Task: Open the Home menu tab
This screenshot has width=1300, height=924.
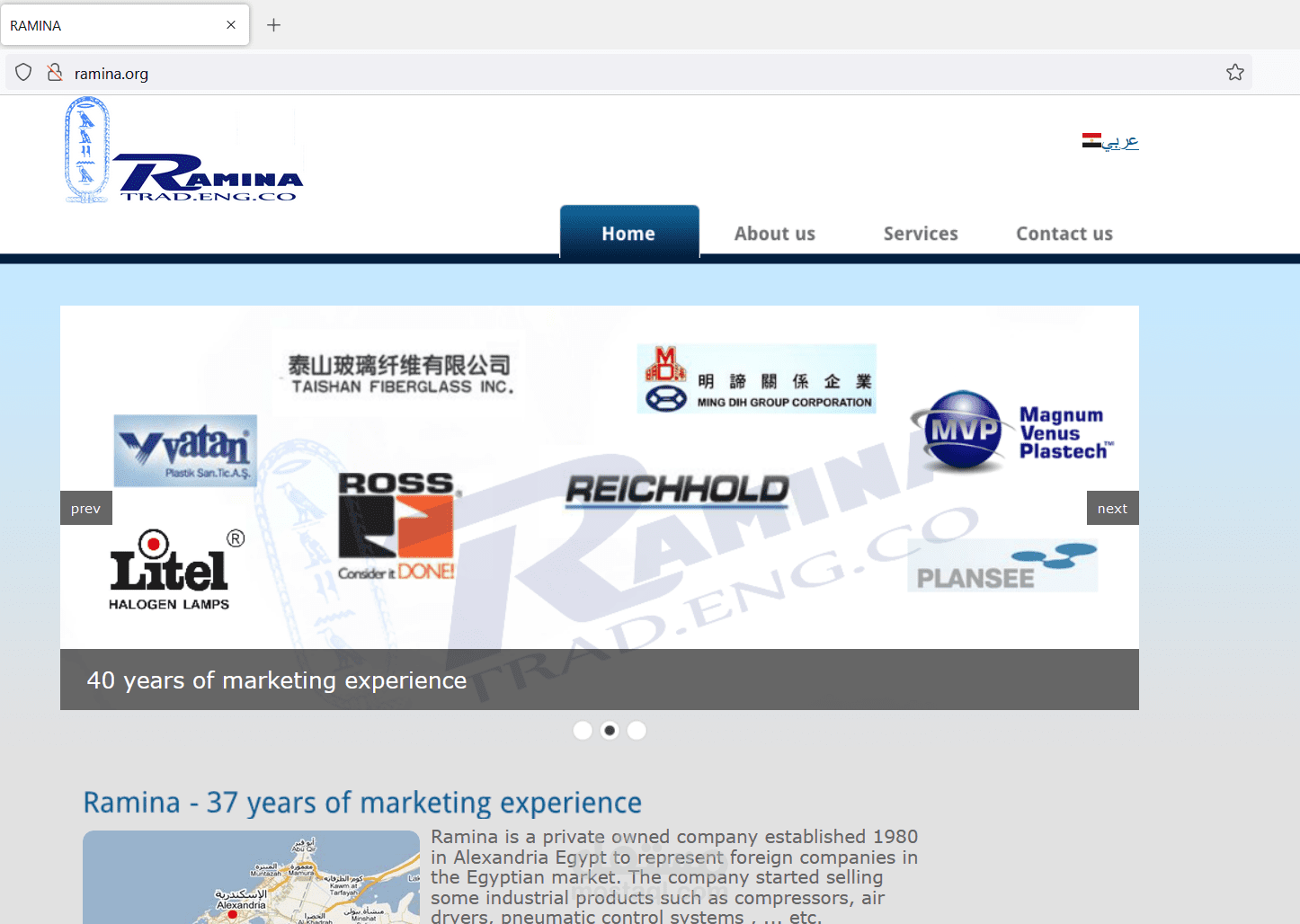Action: [x=629, y=233]
